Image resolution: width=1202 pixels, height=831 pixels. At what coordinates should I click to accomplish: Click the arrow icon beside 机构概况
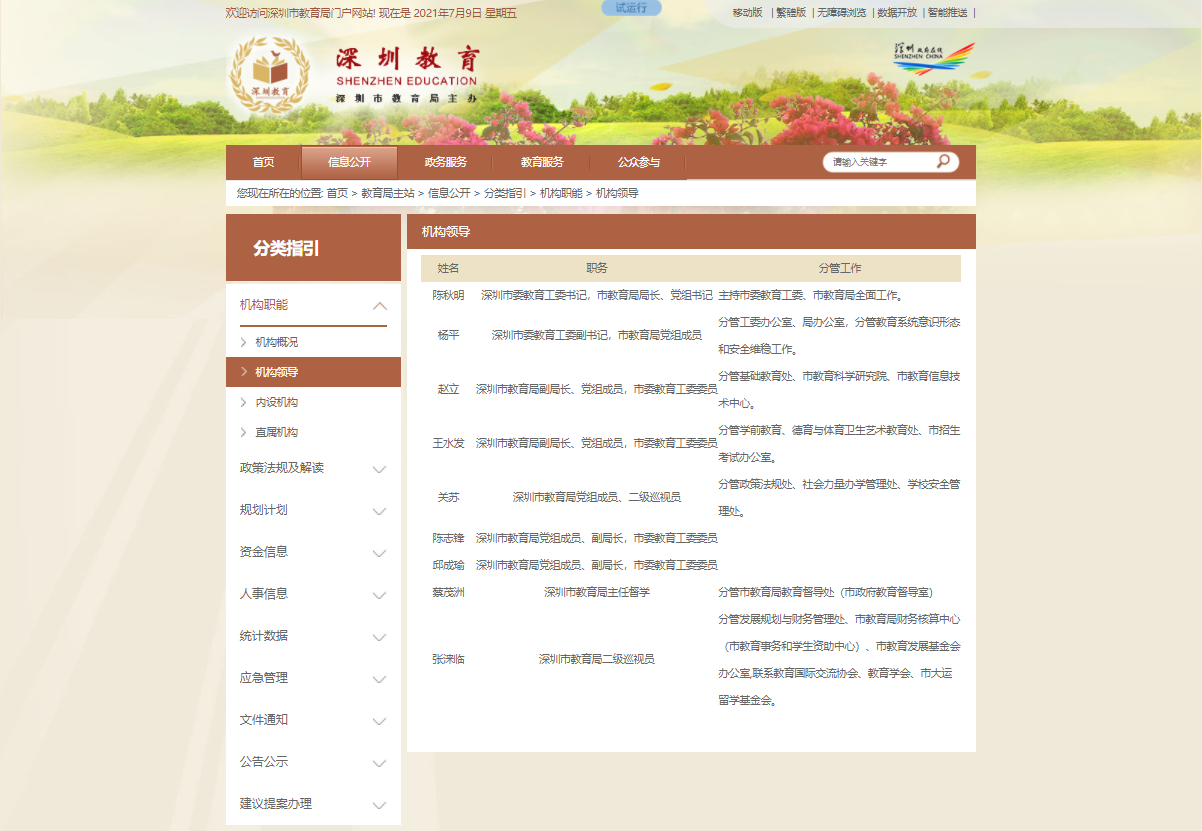coord(243,342)
